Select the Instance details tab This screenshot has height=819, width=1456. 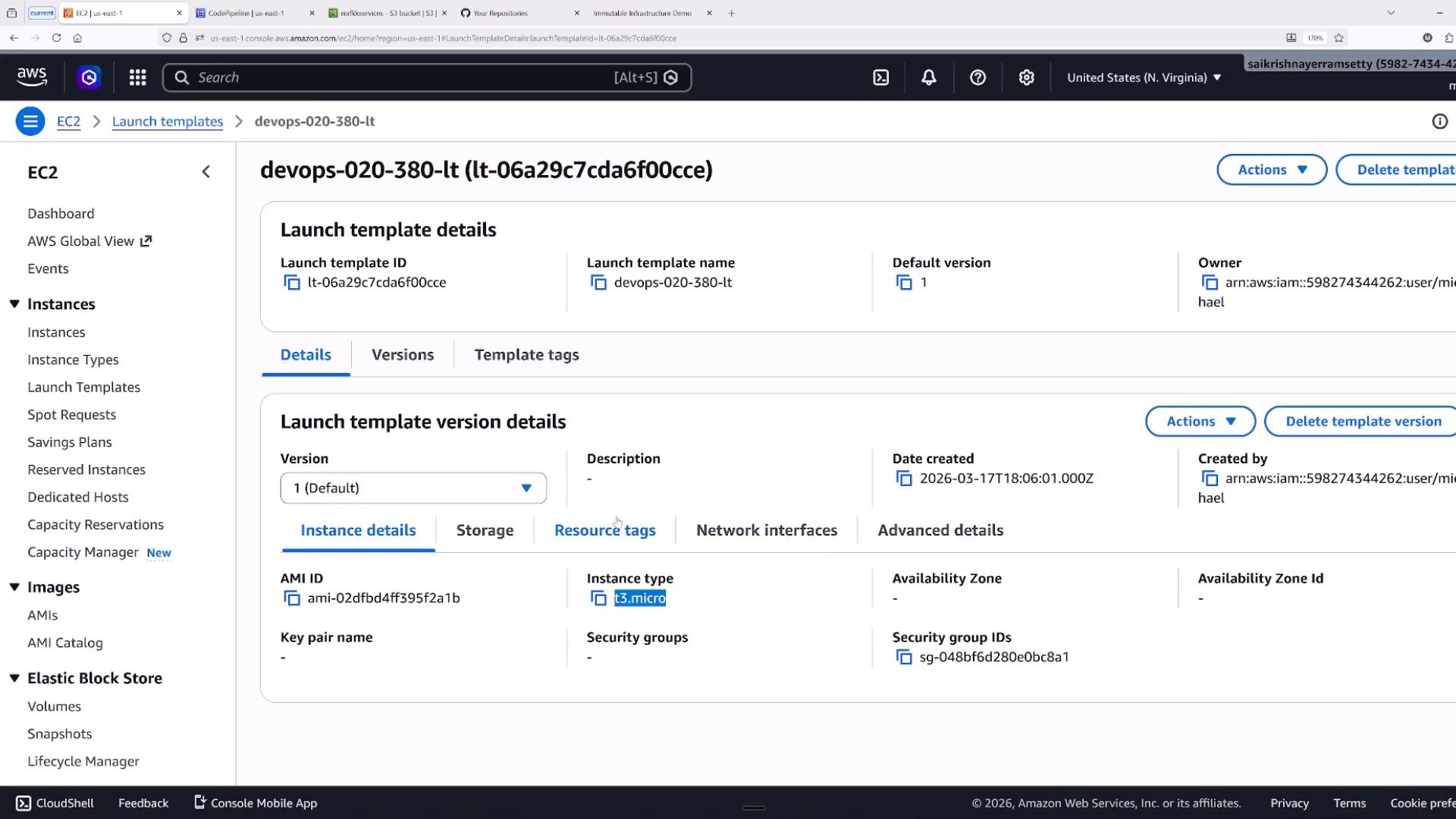point(358,531)
